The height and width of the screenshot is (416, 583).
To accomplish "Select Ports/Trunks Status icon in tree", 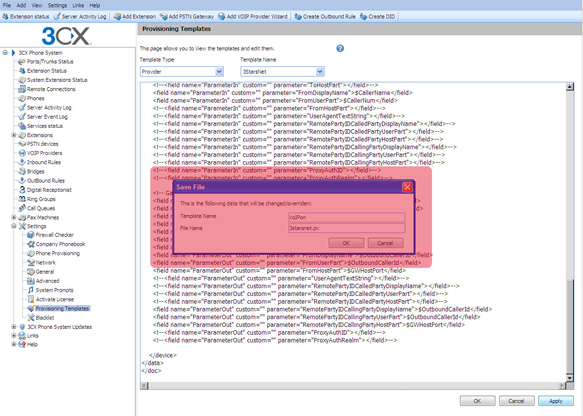I will (x=22, y=61).
